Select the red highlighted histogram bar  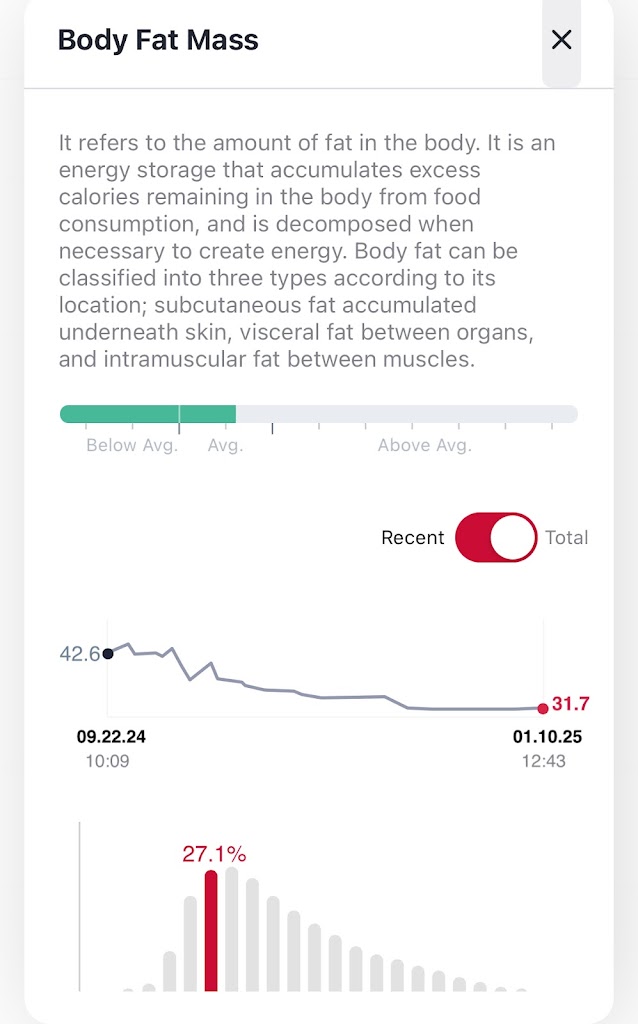[211, 931]
